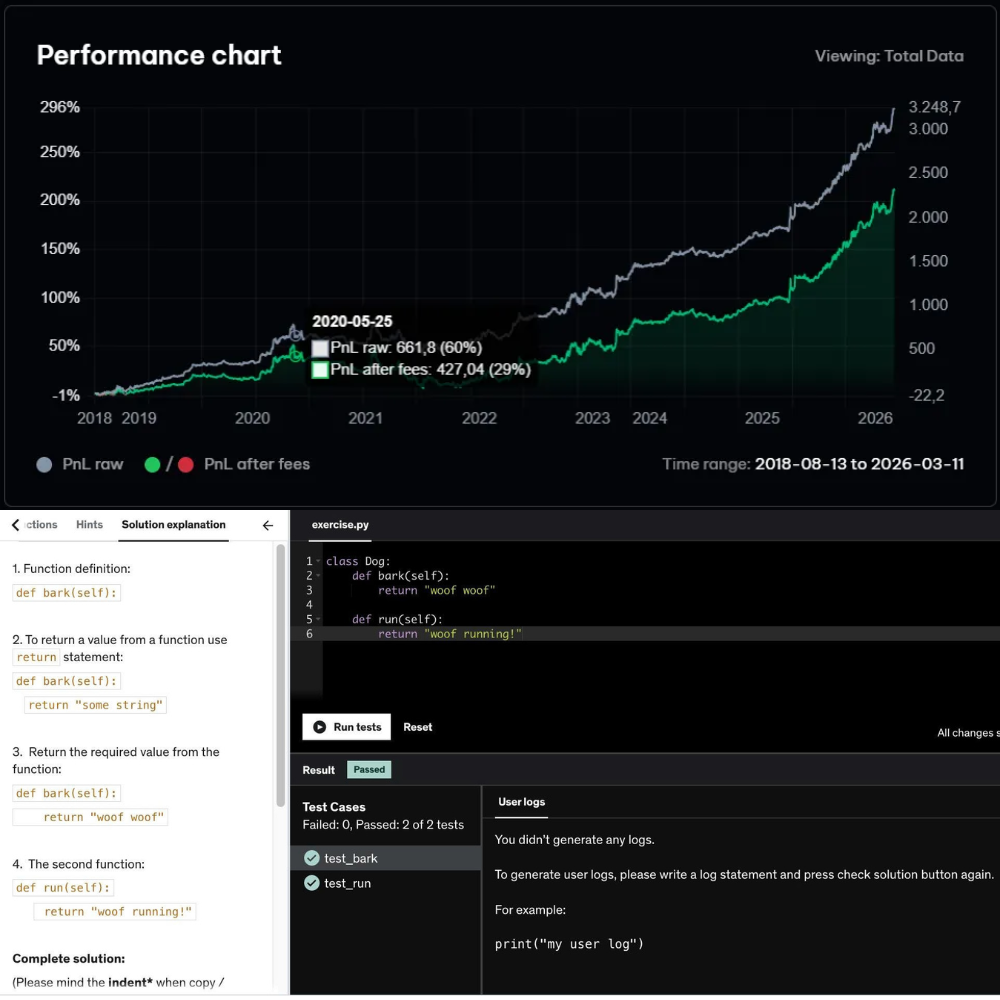Click the red PnL after fees legend dot
Viewport: 1000px width, 1000px height.
click(186, 464)
